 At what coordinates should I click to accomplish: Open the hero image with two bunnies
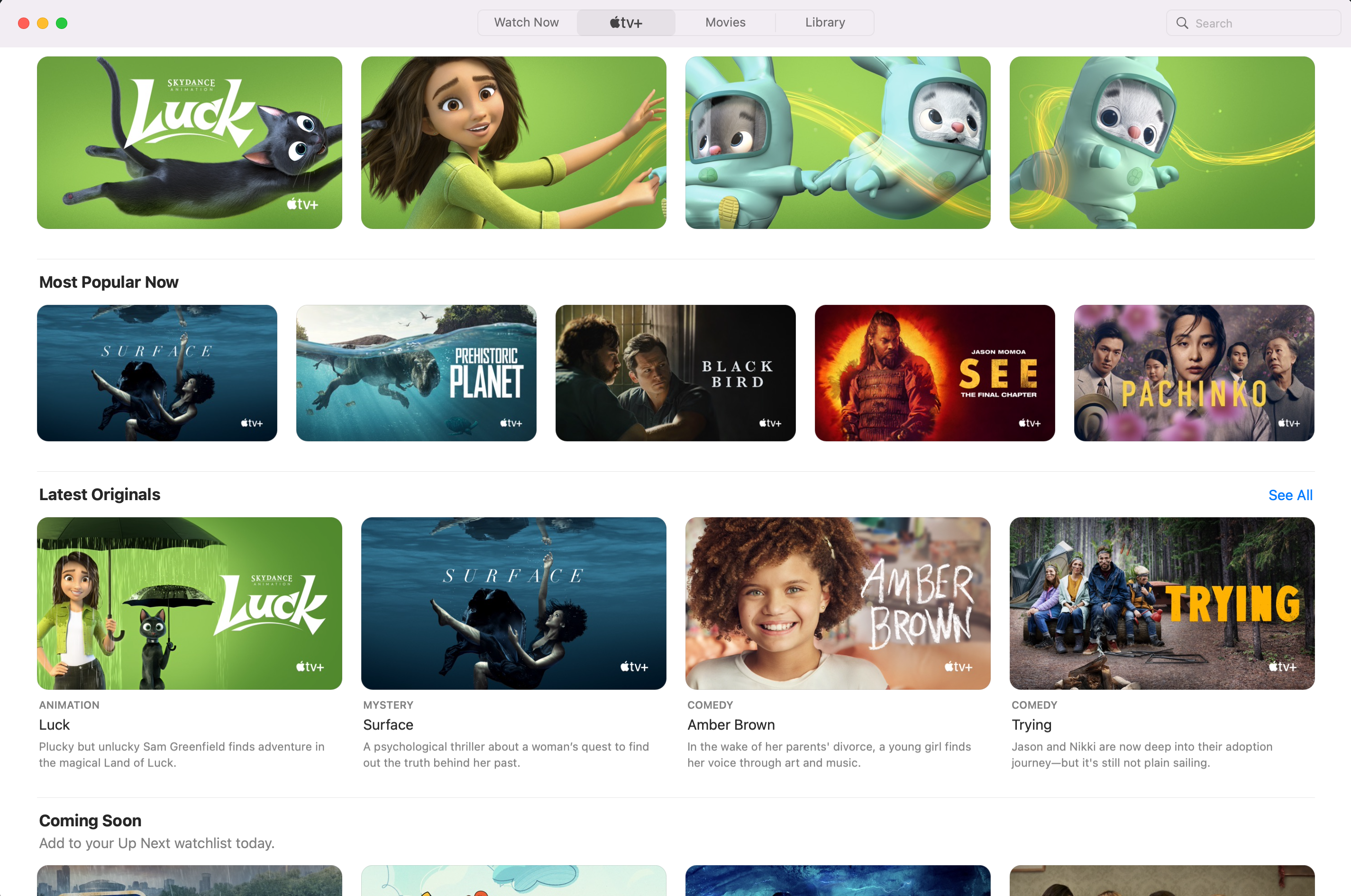[838, 142]
